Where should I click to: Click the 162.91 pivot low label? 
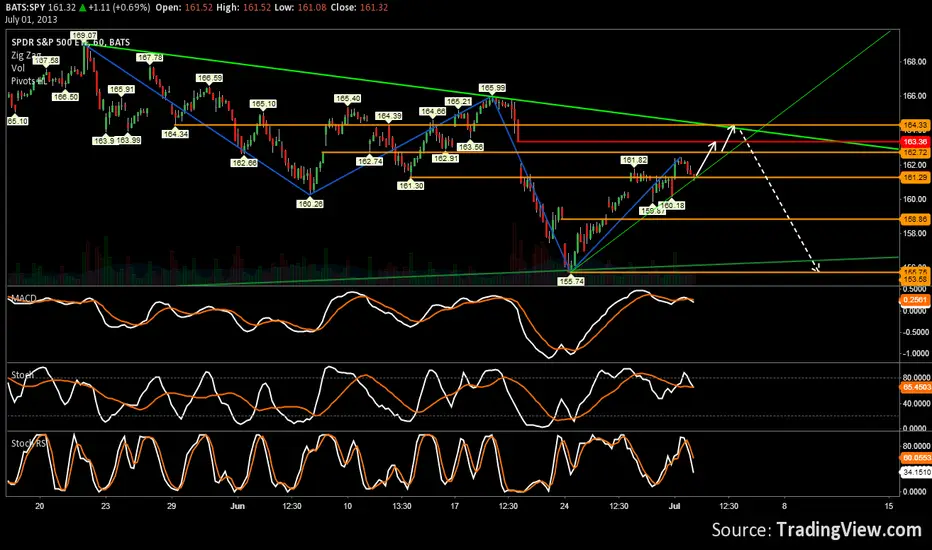tap(445, 158)
